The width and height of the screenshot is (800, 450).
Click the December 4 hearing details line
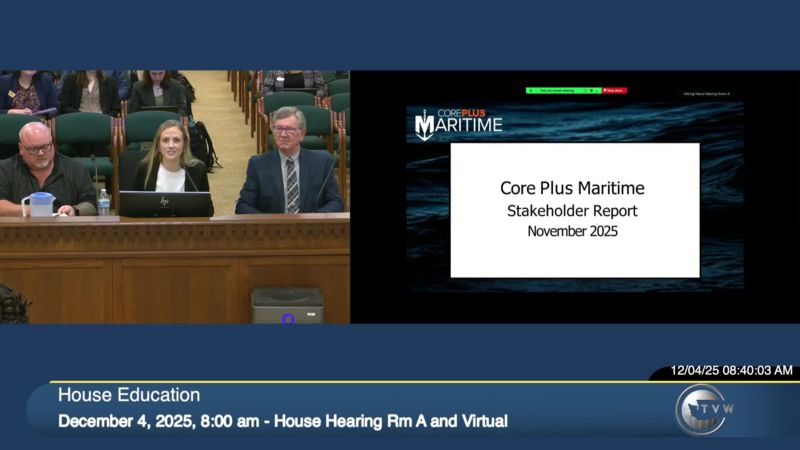click(282, 421)
